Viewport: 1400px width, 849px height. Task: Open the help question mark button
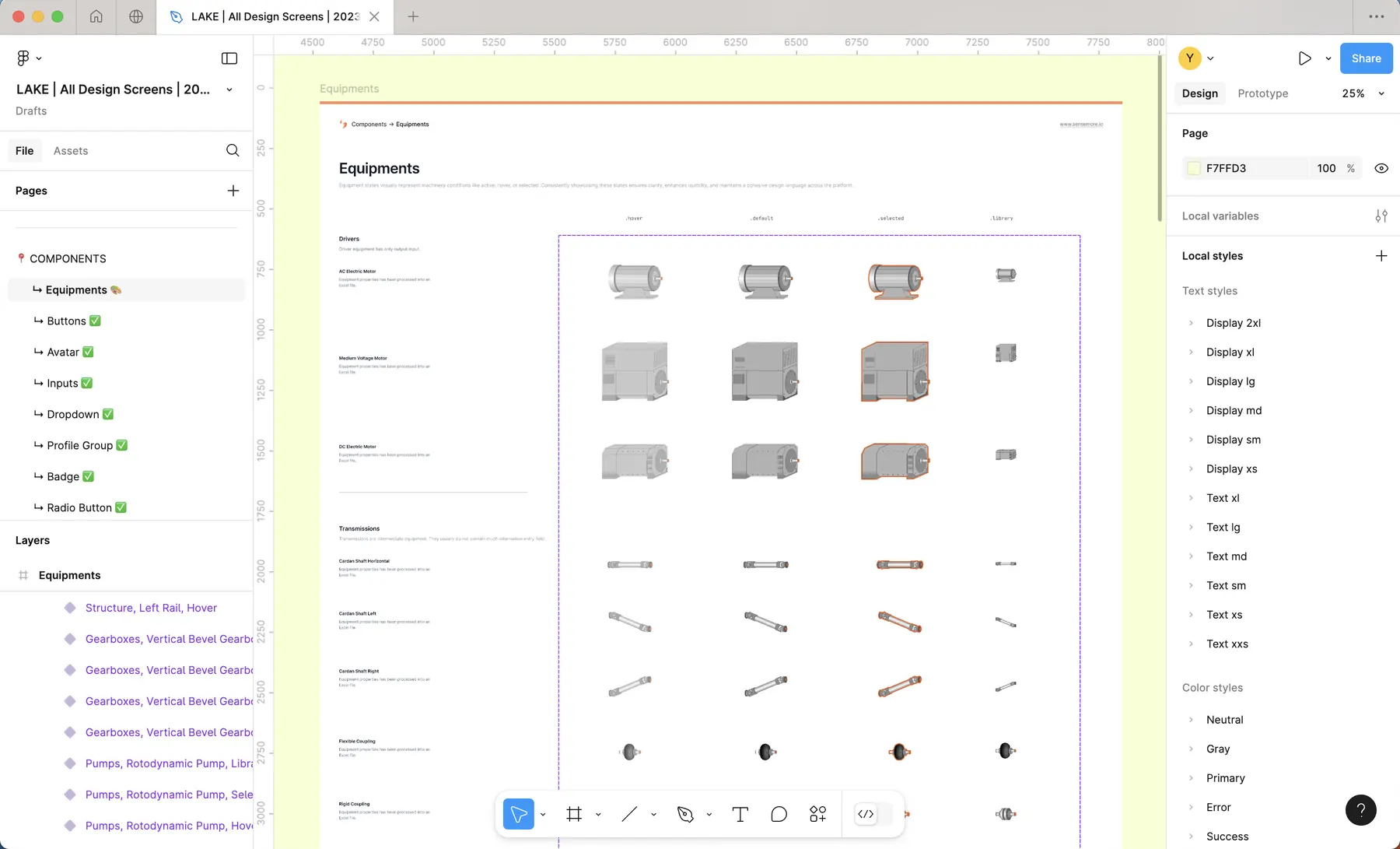coord(1361,810)
